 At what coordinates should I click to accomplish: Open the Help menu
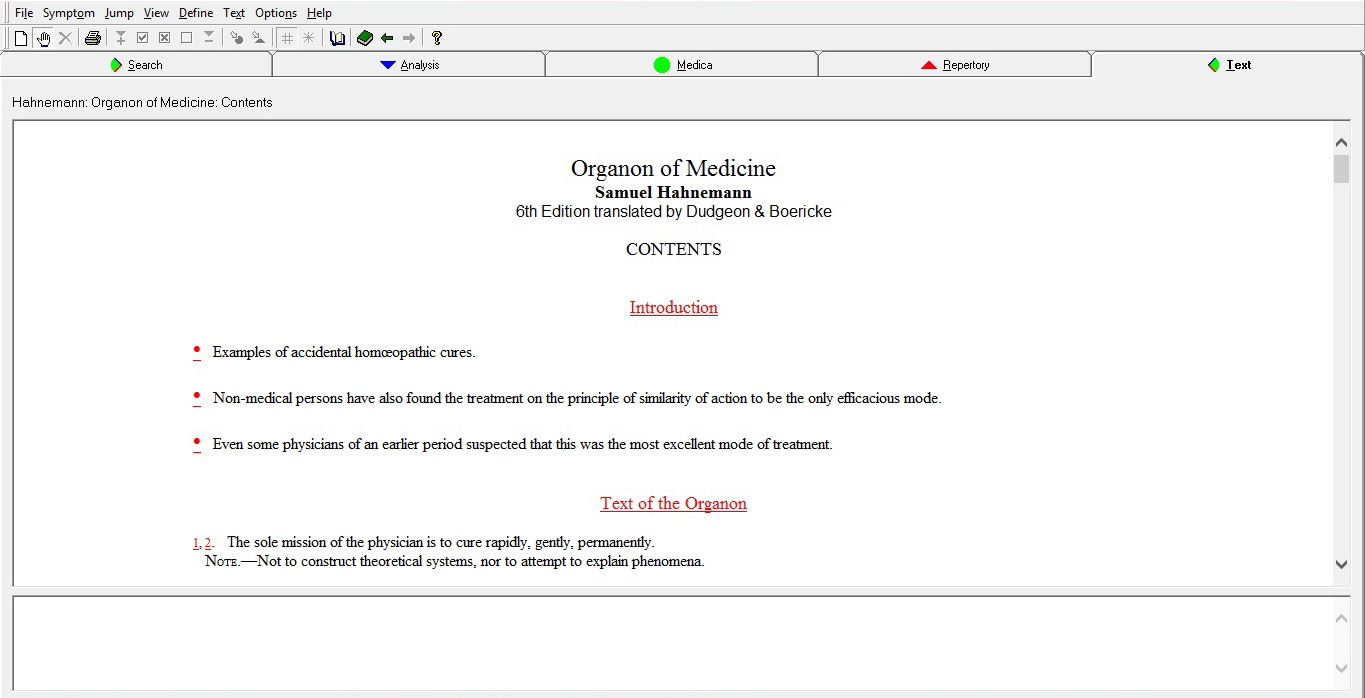point(319,13)
